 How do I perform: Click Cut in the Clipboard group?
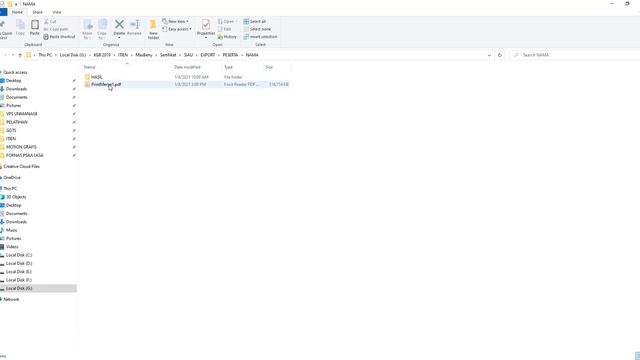point(50,22)
